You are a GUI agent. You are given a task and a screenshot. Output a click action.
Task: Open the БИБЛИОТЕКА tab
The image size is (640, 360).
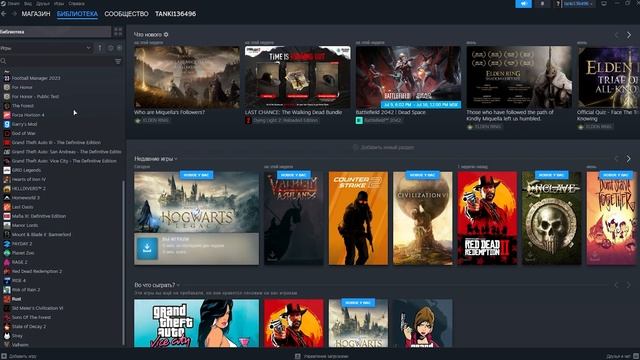coord(77,14)
